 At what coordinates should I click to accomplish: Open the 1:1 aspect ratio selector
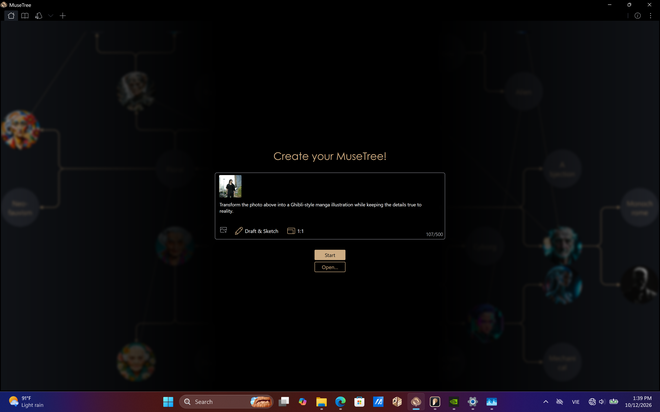(295, 231)
